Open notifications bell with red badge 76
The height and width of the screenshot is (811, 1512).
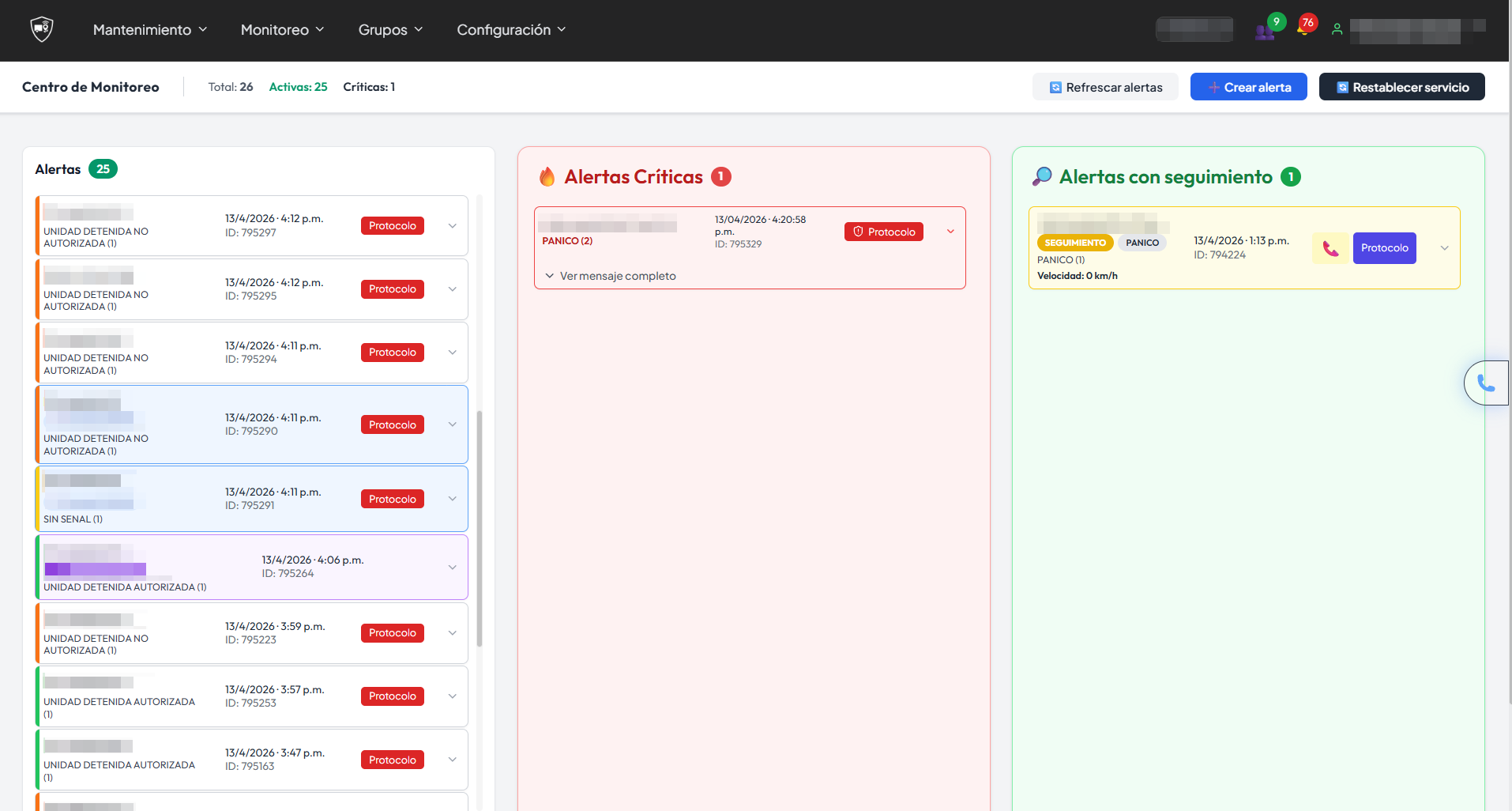pos(1303,29)
